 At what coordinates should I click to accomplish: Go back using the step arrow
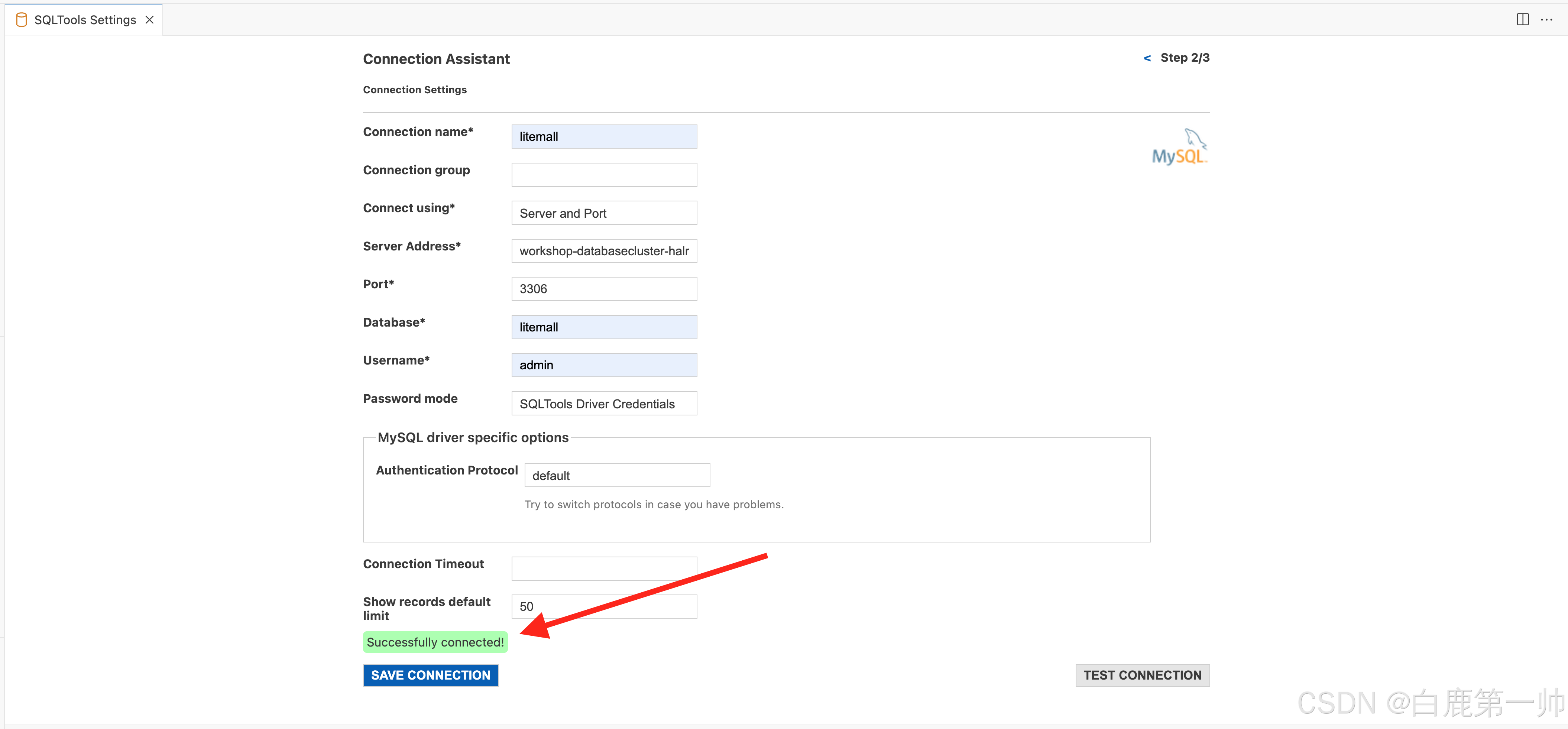[1147, 58]
